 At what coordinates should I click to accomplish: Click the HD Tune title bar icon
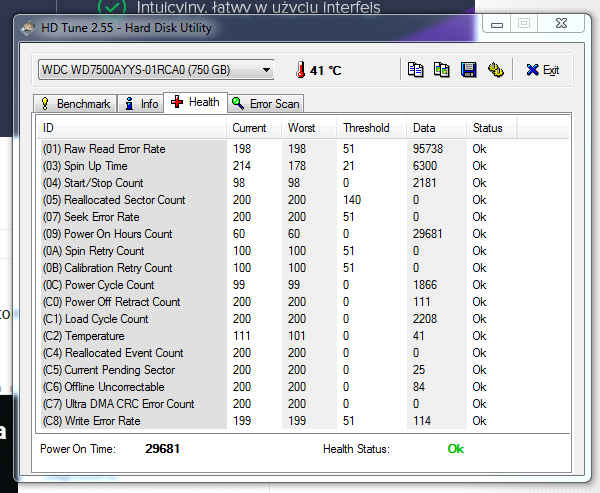pyautogui.click(x=28, y=28)
